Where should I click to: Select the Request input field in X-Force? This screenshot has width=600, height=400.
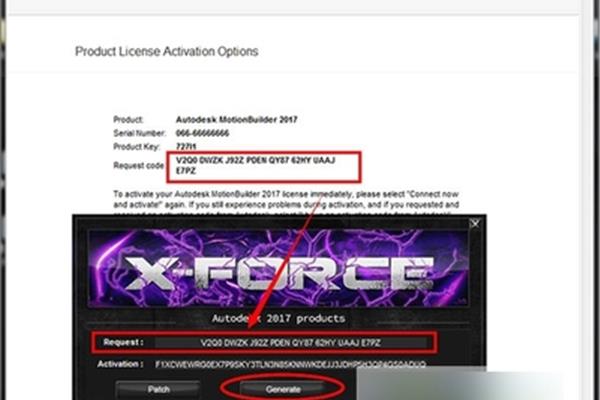[x=290, y=343]
